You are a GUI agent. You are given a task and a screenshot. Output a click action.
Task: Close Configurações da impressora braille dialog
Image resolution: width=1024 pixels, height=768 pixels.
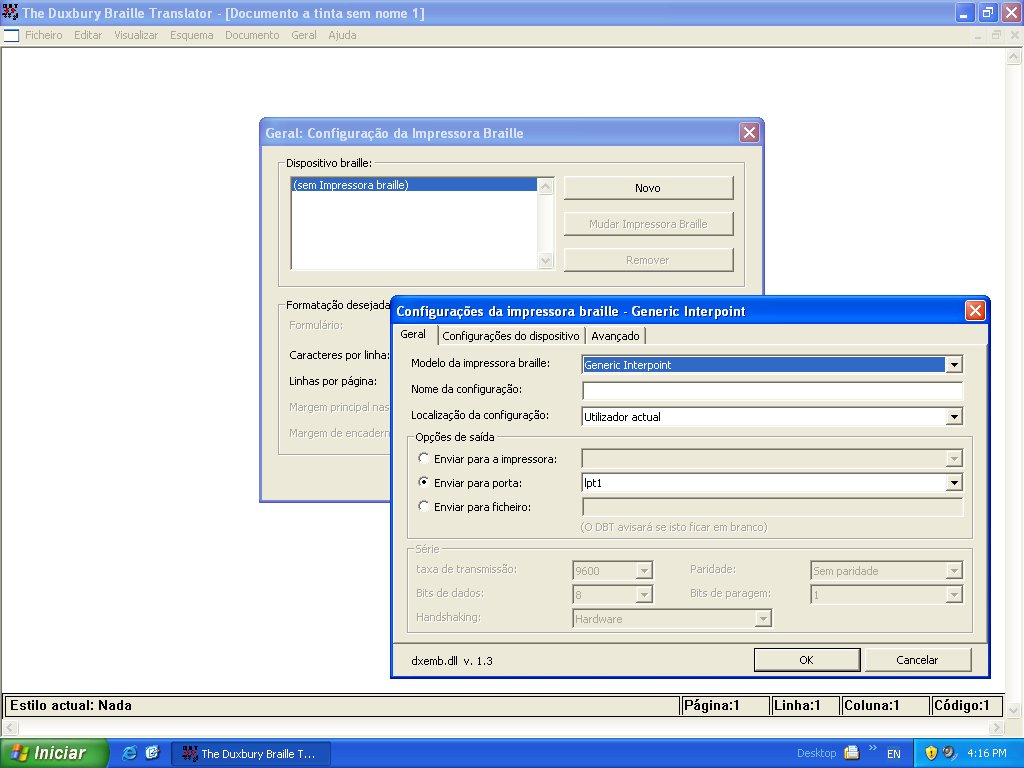pyautogui.click(x=974, y=311)
